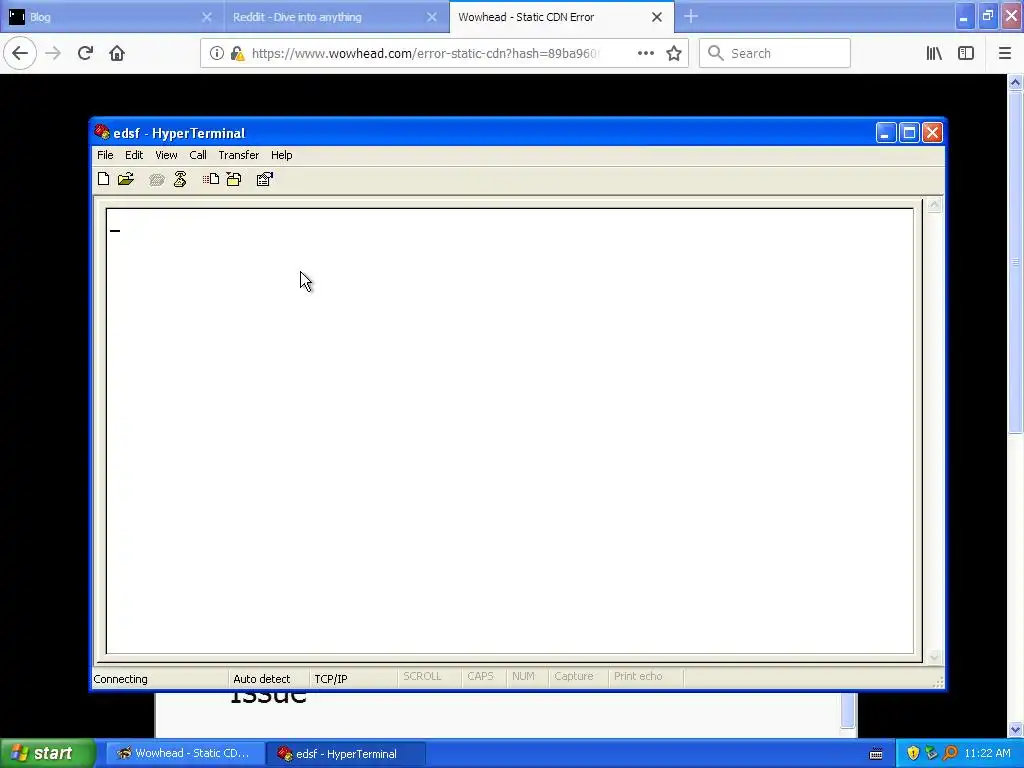Image resolution: width=1024 pixels, height=768 pixels.
Task: Click the 11:22 AM clock
Action: 987,753
